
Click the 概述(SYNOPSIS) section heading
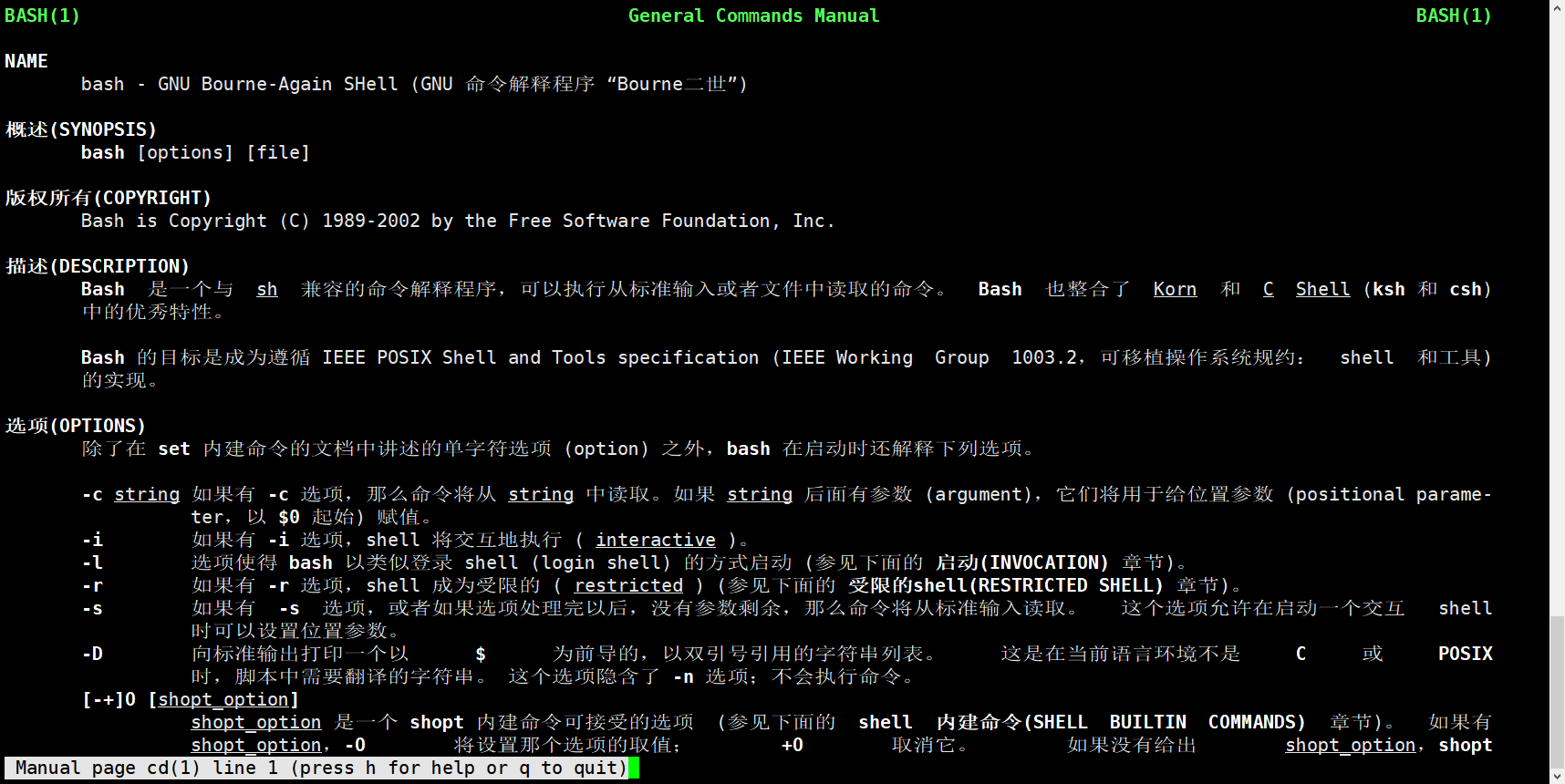(81, 129)
